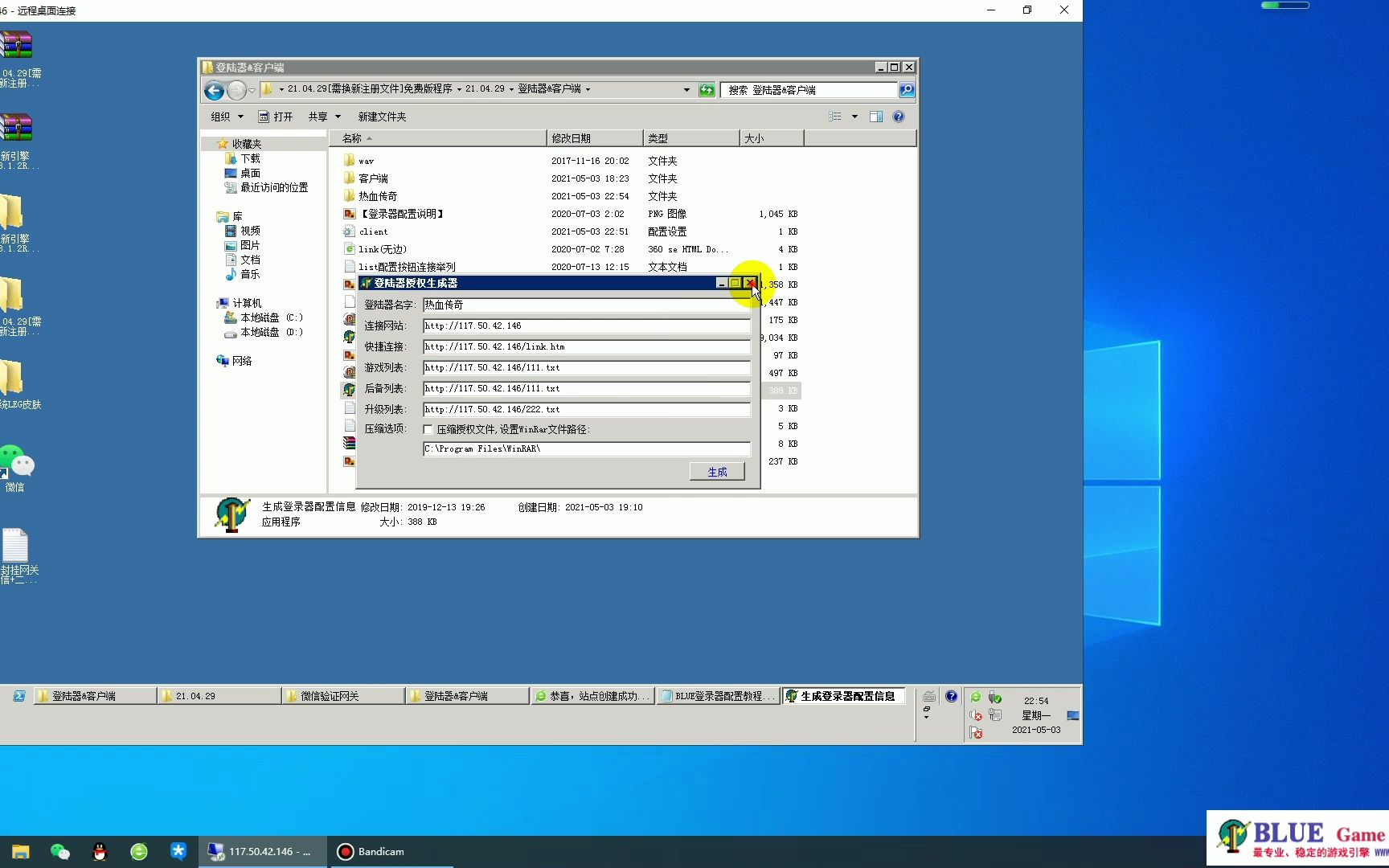Open WeChat from Windows taskbar
Image resolution: width=1389 pixels, height=868 pixels.
click(60, 852)
